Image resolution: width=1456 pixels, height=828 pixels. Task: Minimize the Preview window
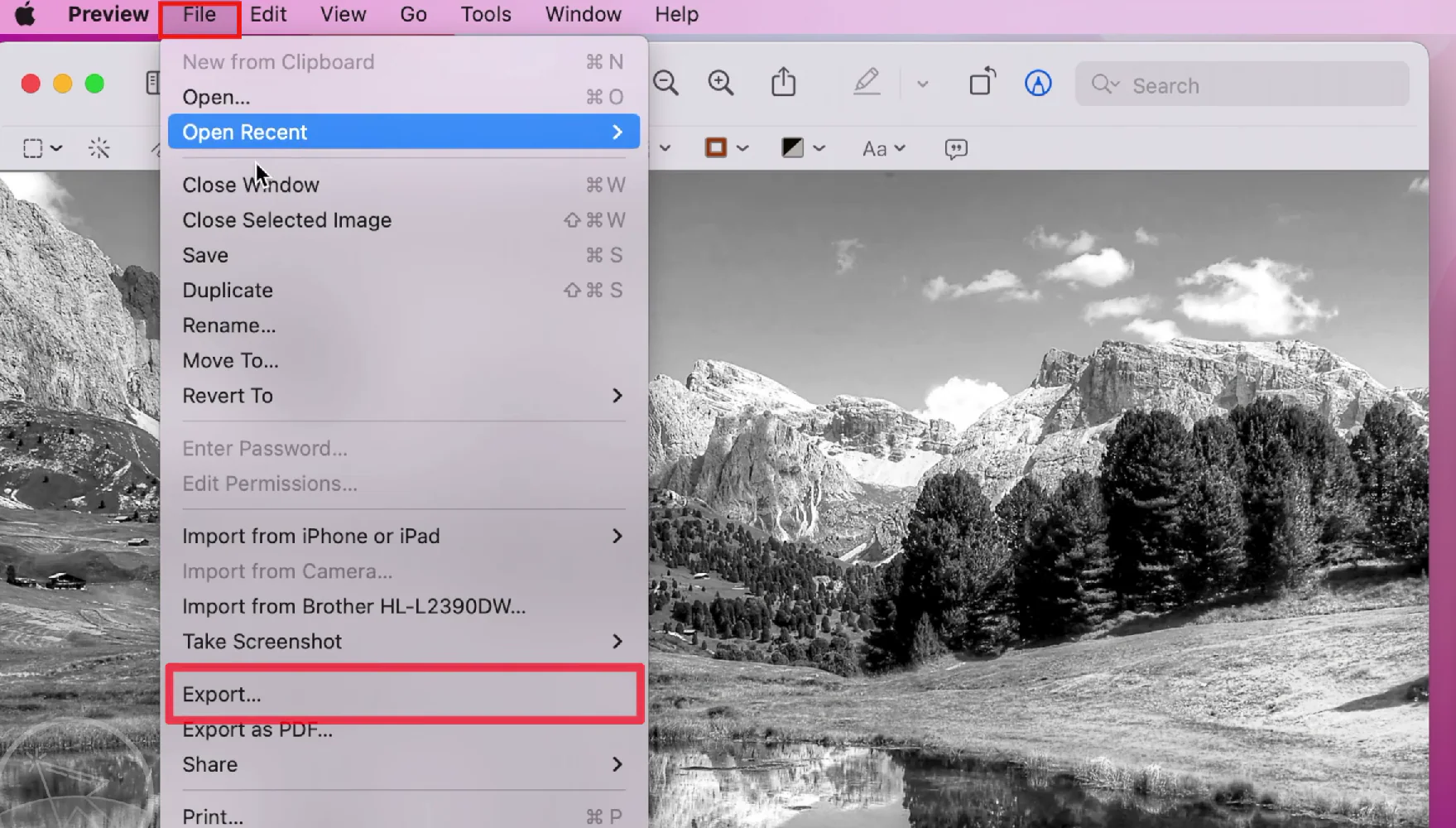pyautogui.click(x=63, y=84)
